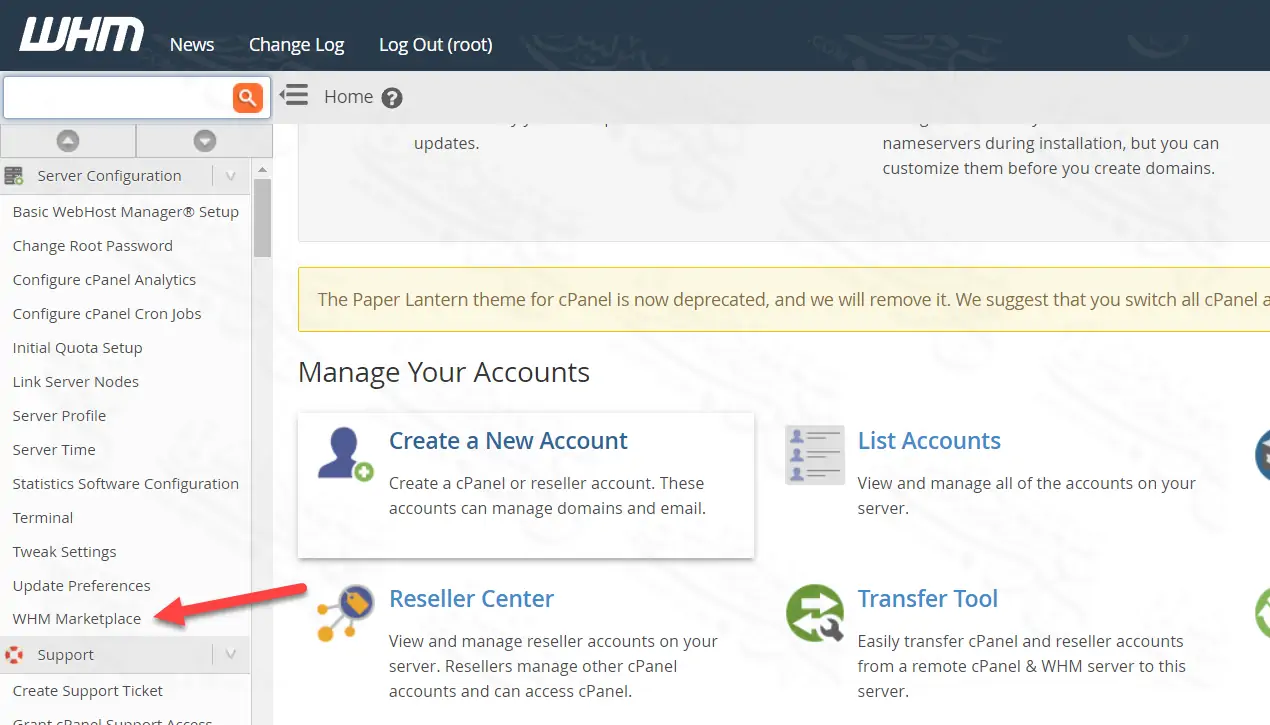This screenshot has width=1270, height=725.
Task: Open the List Accounts link
Action: point(929,441)
